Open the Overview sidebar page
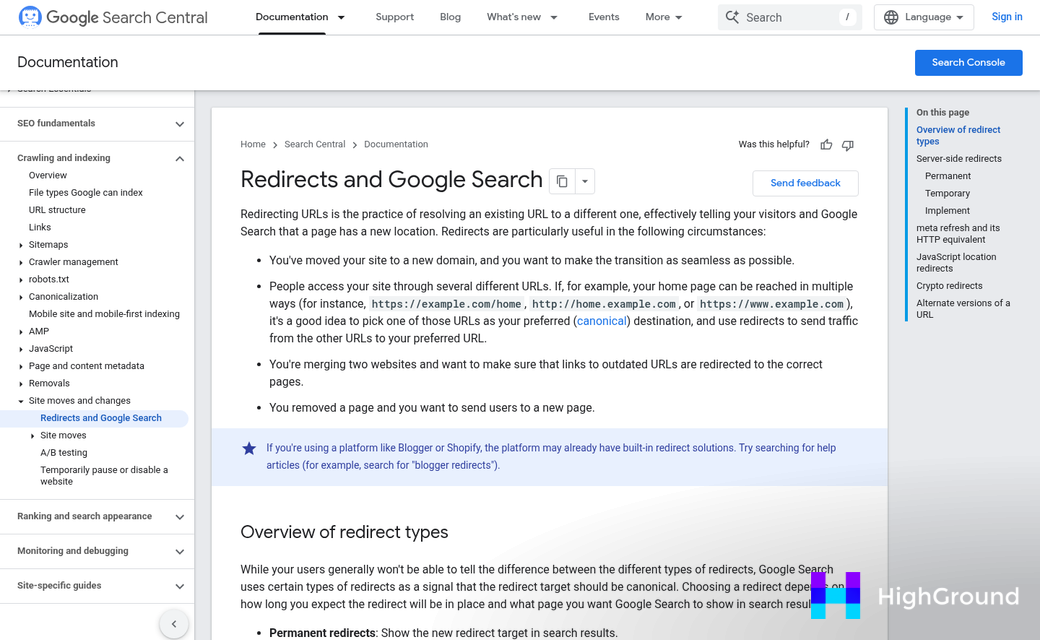Image resolution: width=1040 pixels, height=640 pixels. click(48, 175)
